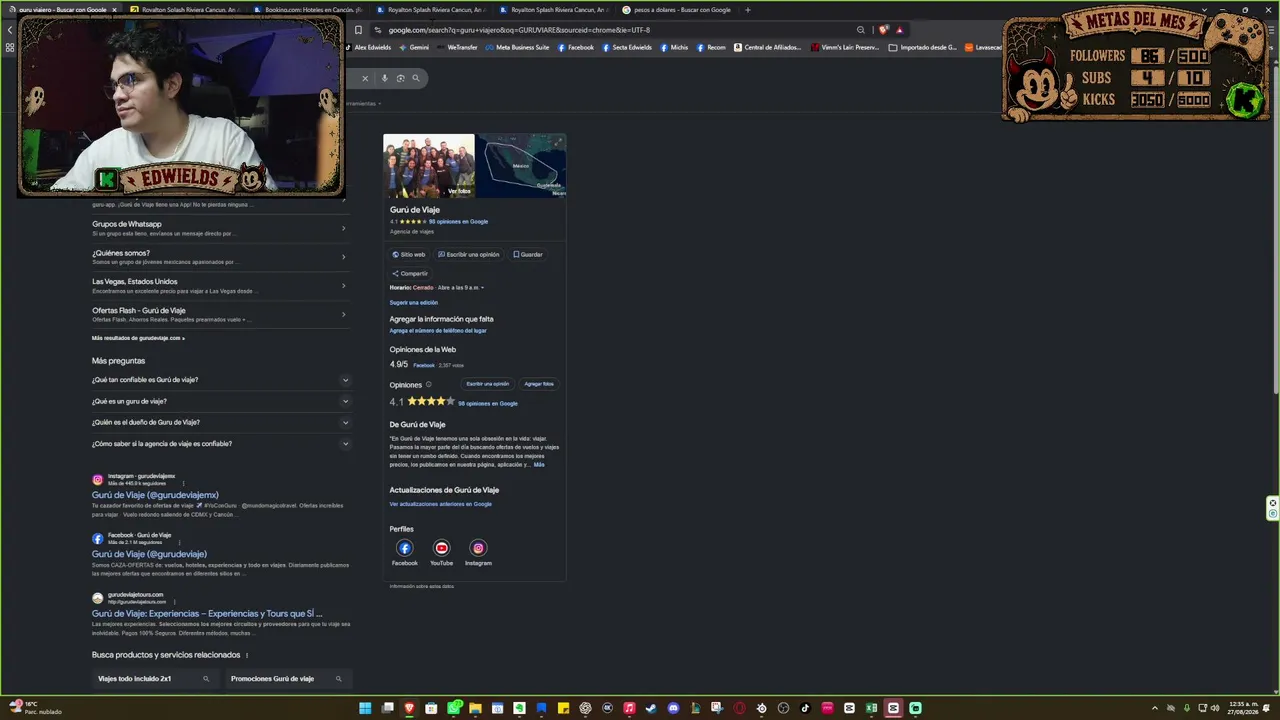Switch to the 'guru viajero' Google search tab
Image resolution: width=1280 pixels, height=720 pixels.
62,10
